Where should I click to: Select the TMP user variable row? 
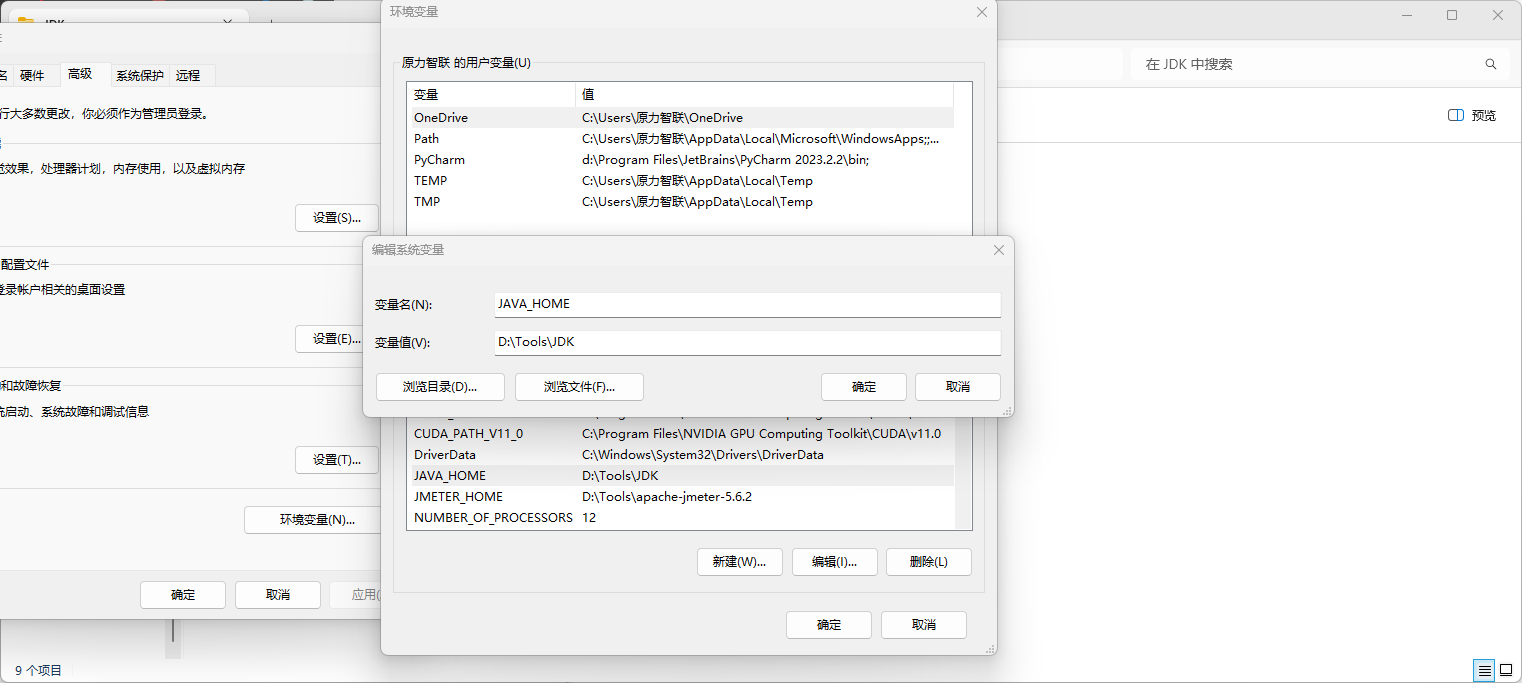pos(681,202)
